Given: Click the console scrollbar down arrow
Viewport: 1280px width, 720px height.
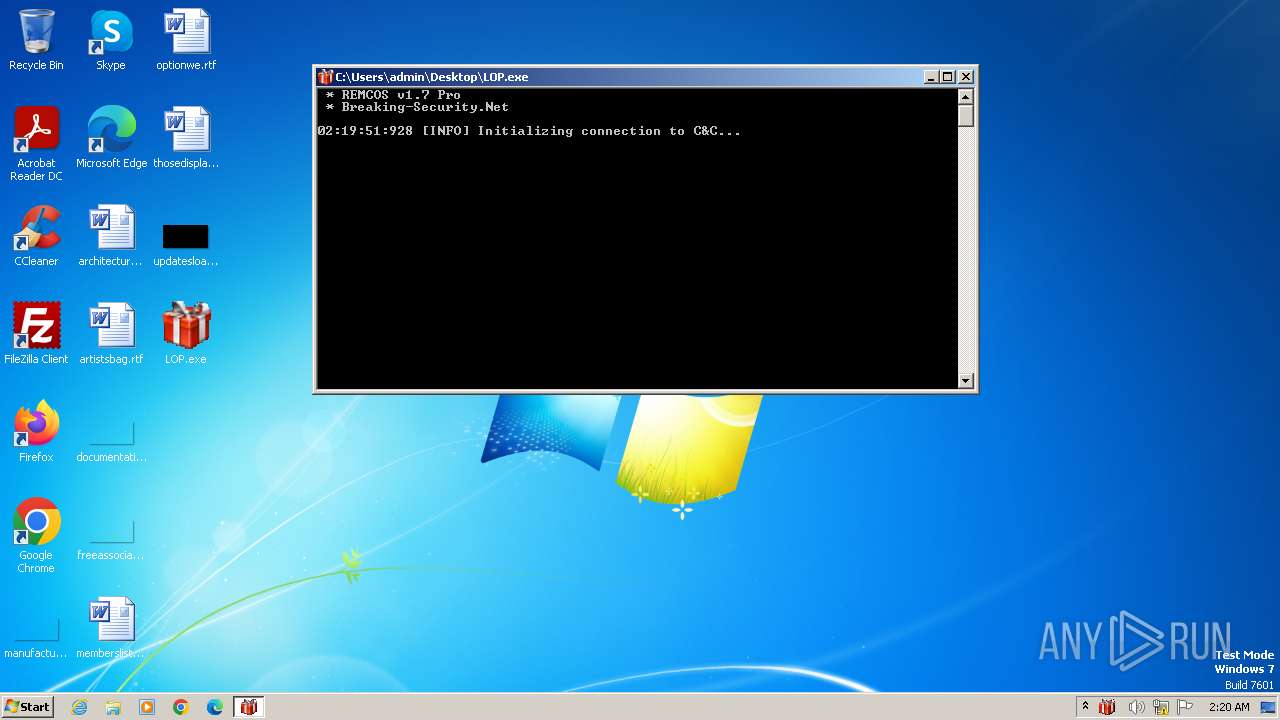Looking at the screenshot, I should coord(965,380).
